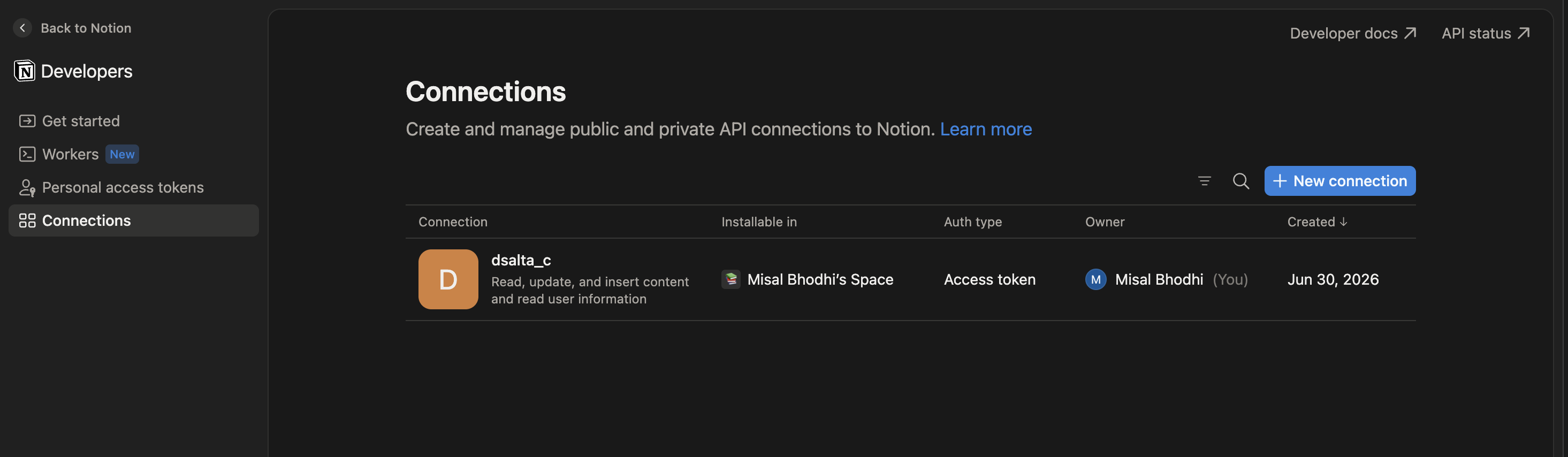The height and width of the screenshot is (457, 1568).
Task: Click the Personal access tokens key icon
Action: click(27, 187)
